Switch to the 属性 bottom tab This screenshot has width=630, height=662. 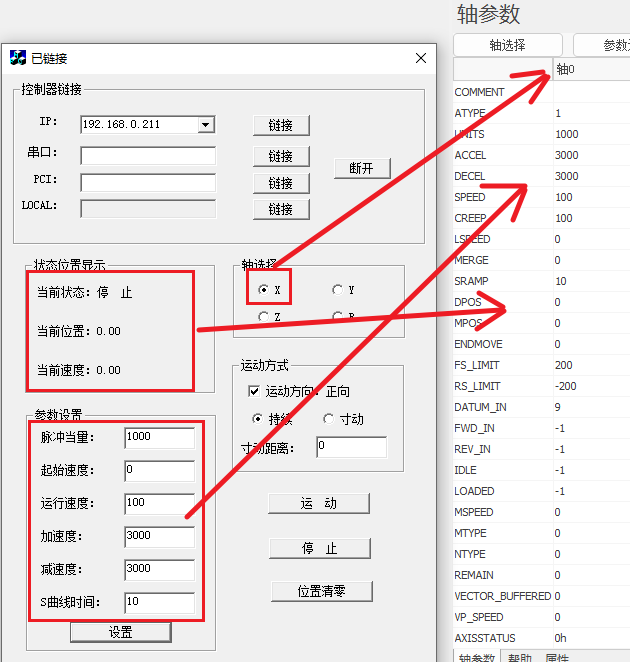557,657
